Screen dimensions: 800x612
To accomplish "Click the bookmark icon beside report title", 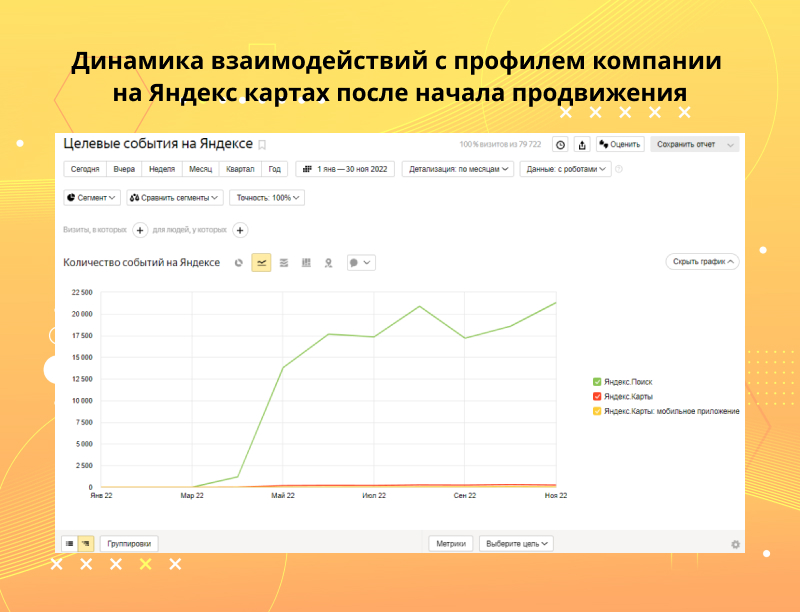I will (x=262, y=145).
